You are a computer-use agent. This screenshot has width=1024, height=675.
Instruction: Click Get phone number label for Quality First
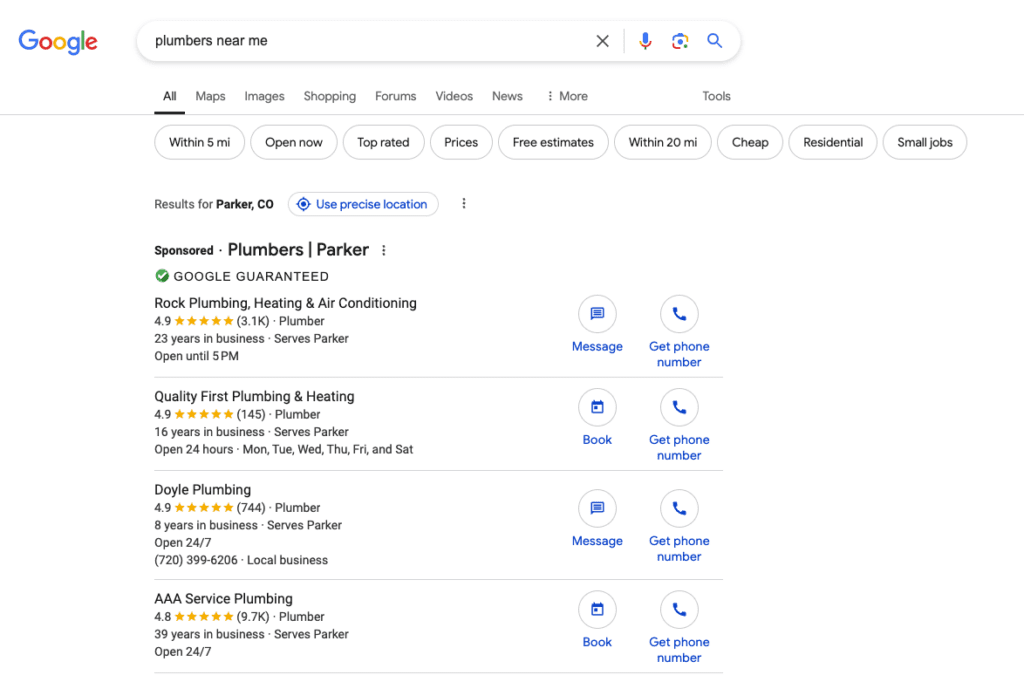[x=679, y=448]
